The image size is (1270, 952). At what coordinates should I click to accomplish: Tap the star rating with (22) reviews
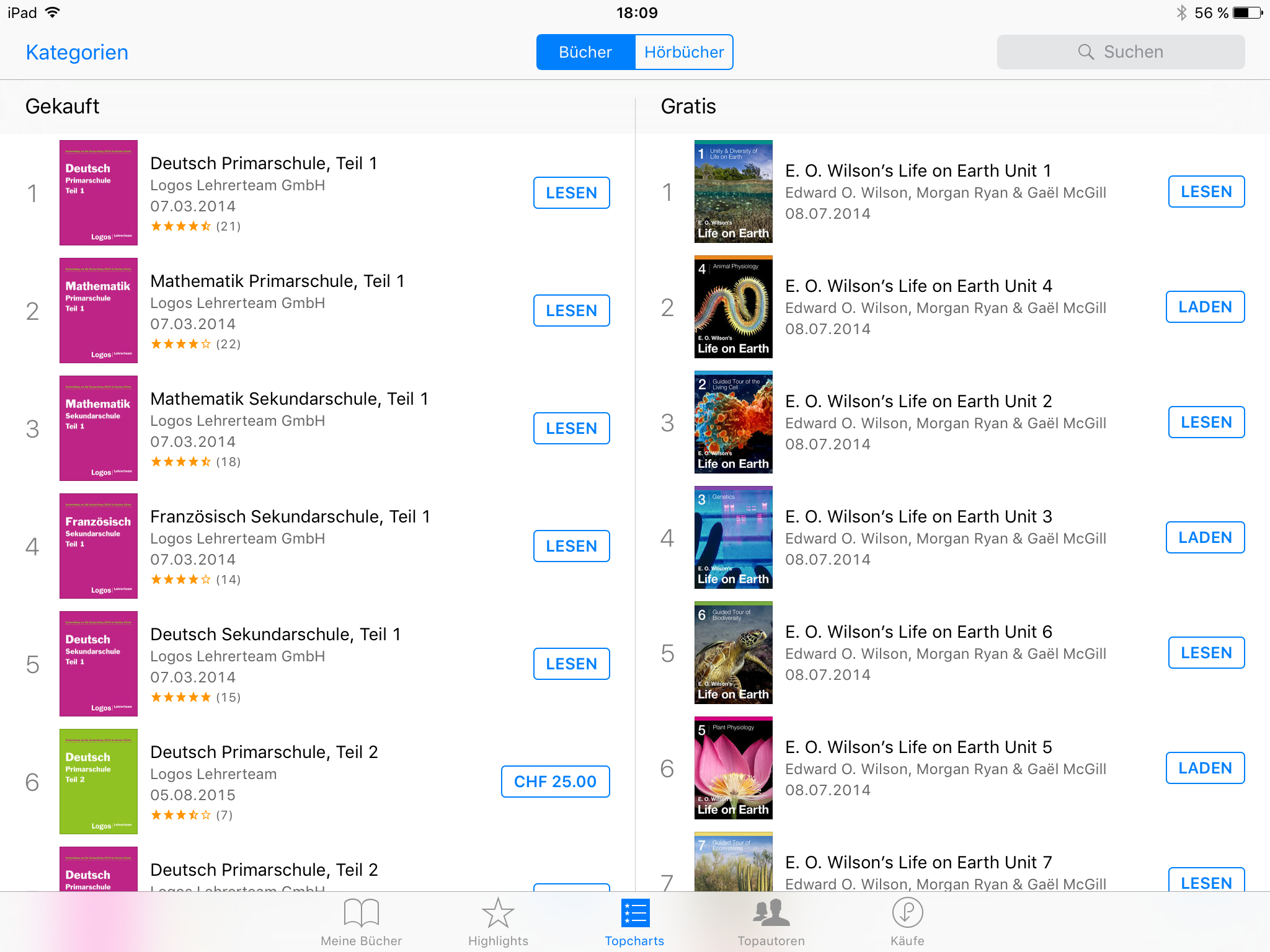(x=195, y=344)
